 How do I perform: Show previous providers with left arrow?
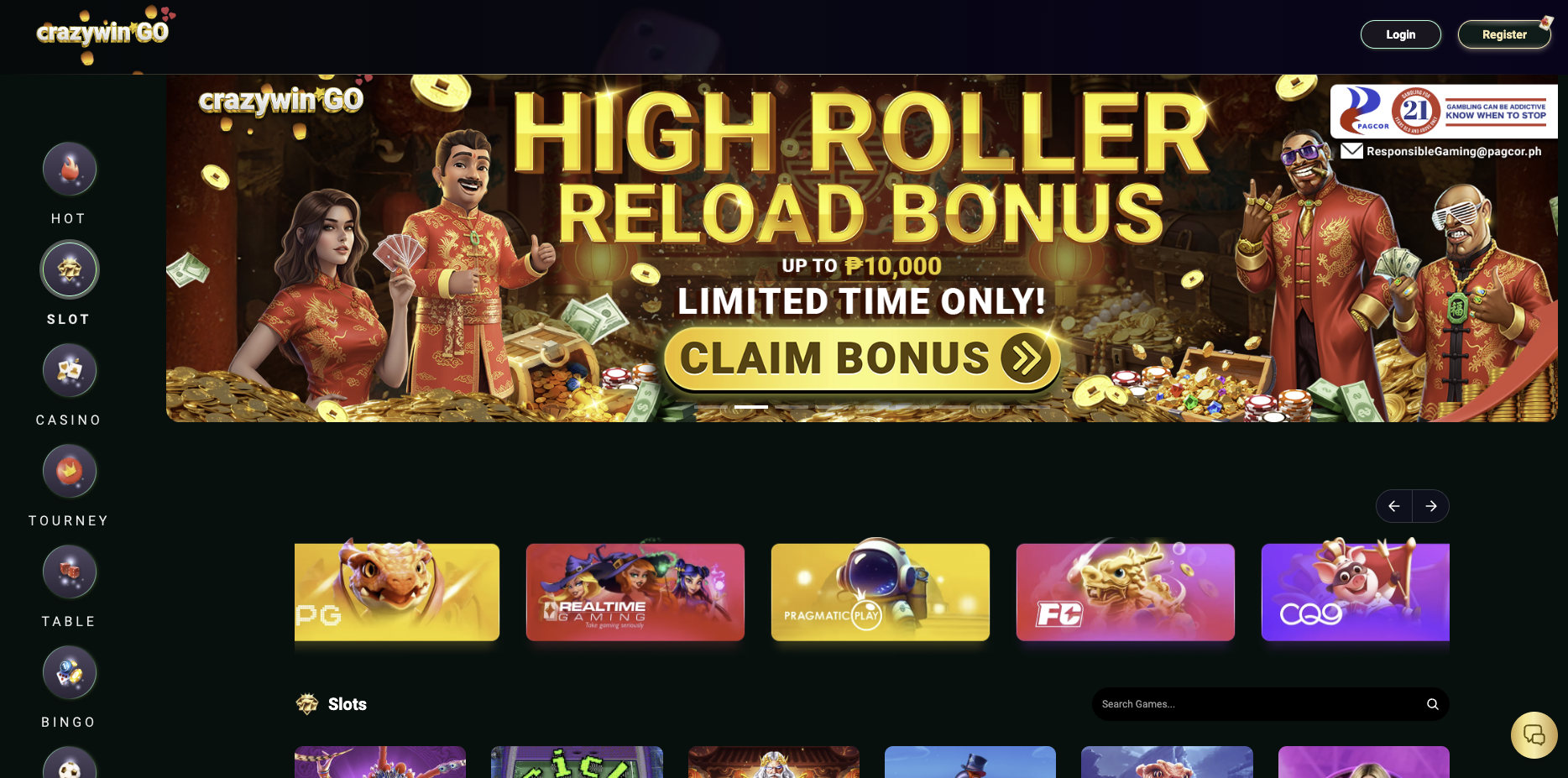coord(1394,506)
